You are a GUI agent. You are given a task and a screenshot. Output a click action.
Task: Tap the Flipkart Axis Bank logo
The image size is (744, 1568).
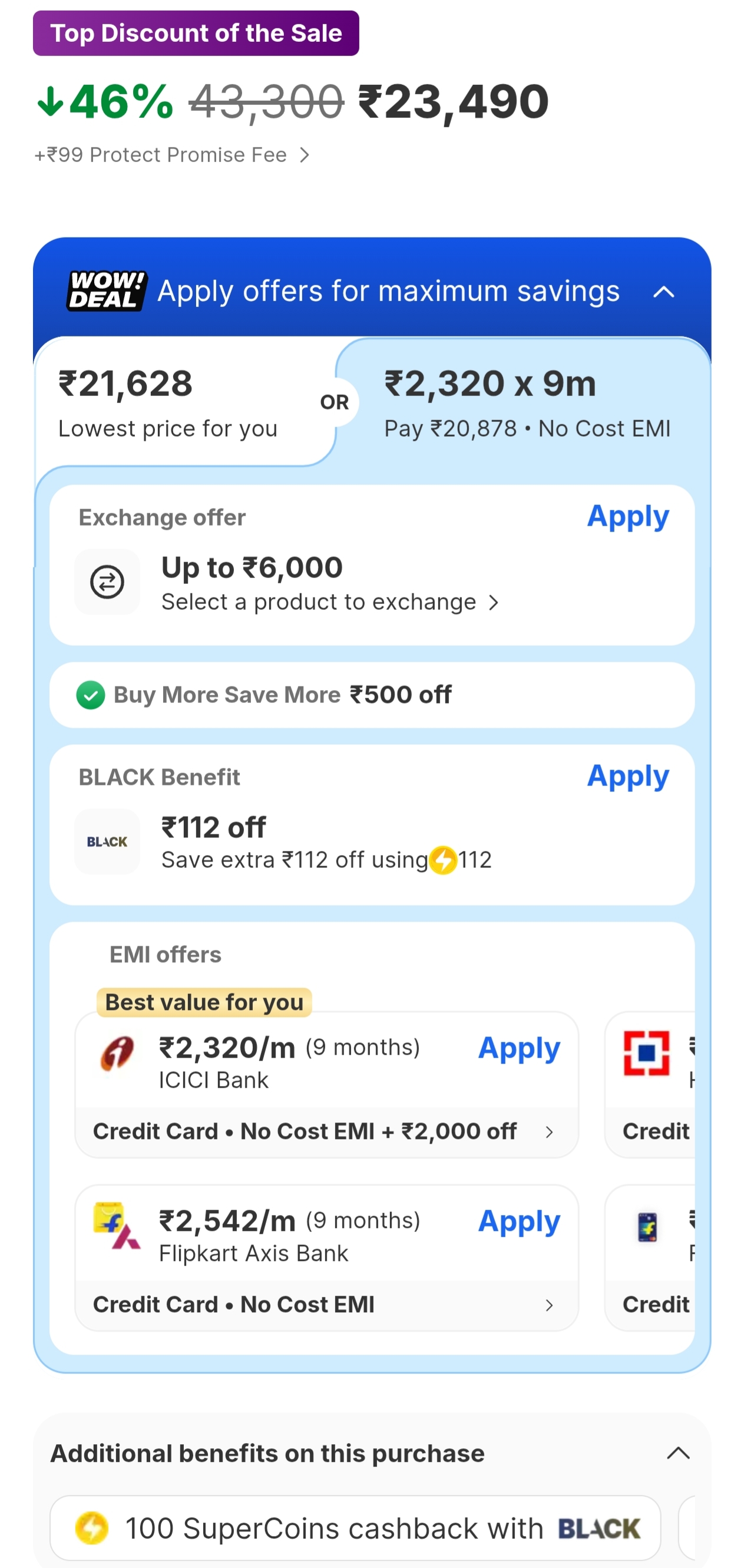(117, 1226)
